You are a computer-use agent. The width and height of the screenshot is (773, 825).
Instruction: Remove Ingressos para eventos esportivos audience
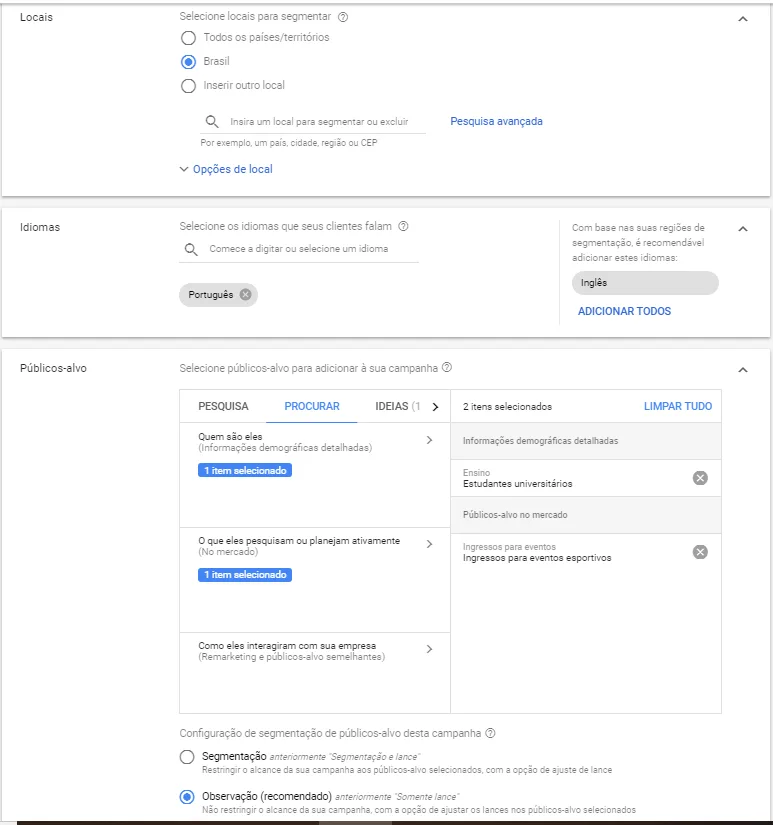pos(700,552)
